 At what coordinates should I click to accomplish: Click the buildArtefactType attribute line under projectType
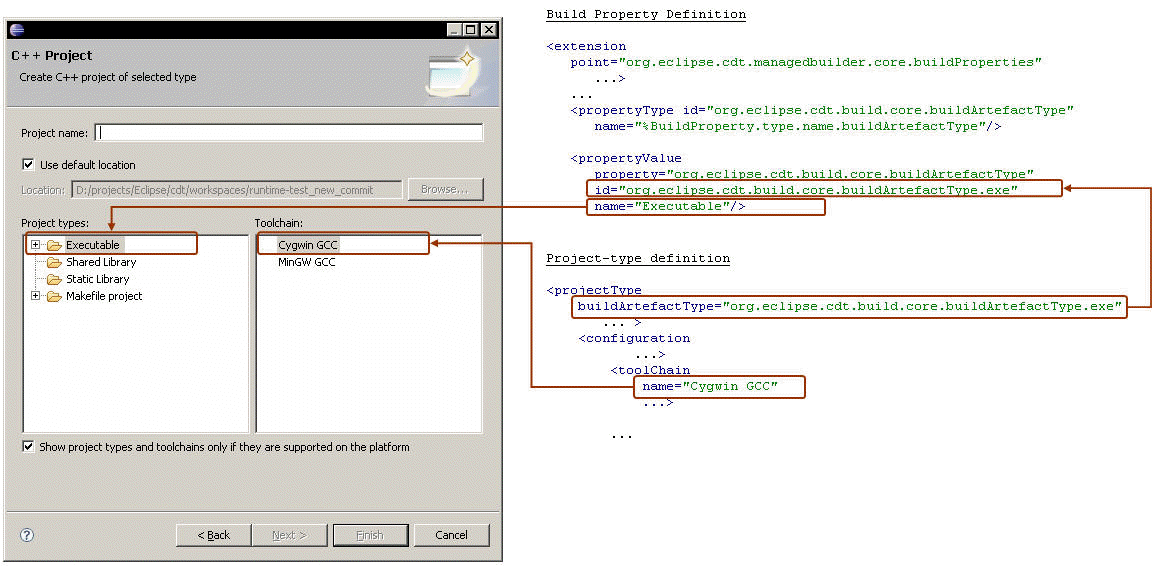tap(850, 306)
